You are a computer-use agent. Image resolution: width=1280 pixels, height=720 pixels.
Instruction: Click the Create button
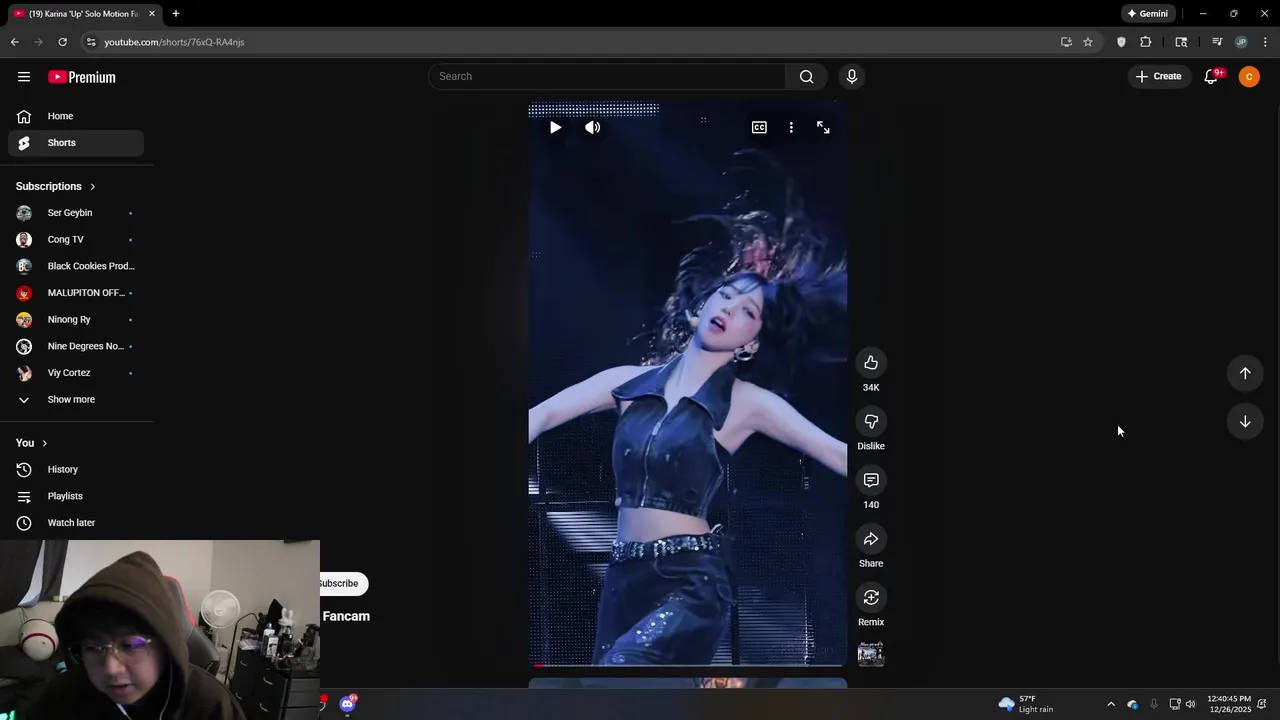tap(1158, 77)
